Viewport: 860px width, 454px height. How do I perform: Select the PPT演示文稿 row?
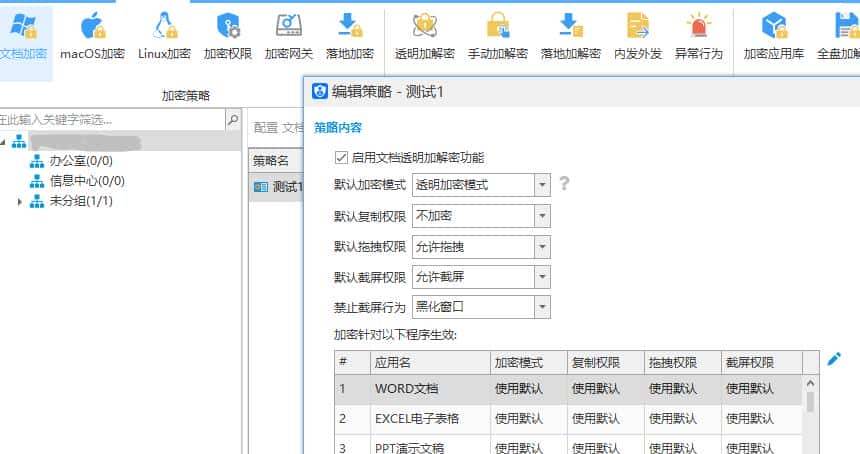pos(569,447)
